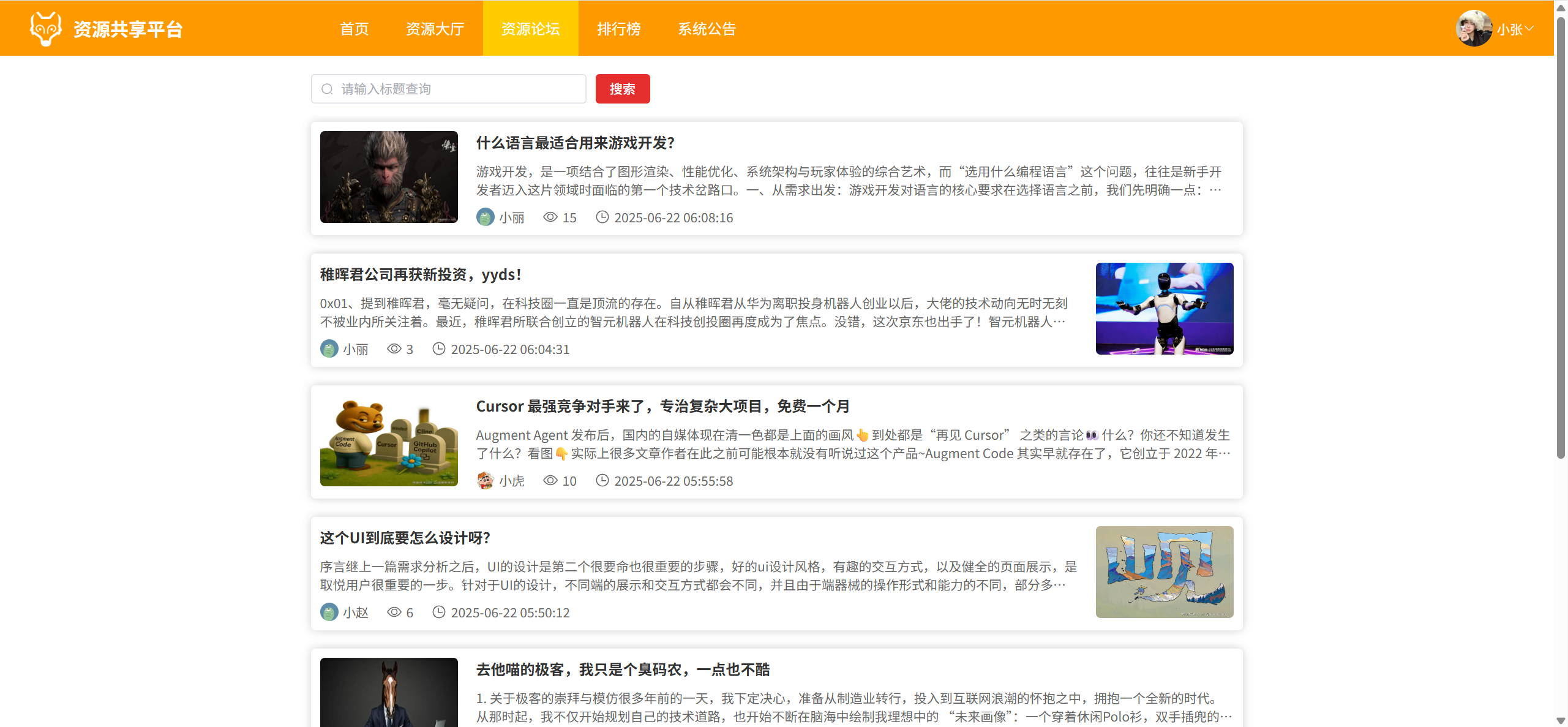Click 小丽's avatar on the game development post
This screenshot has width=1568, height=727.
486,217
